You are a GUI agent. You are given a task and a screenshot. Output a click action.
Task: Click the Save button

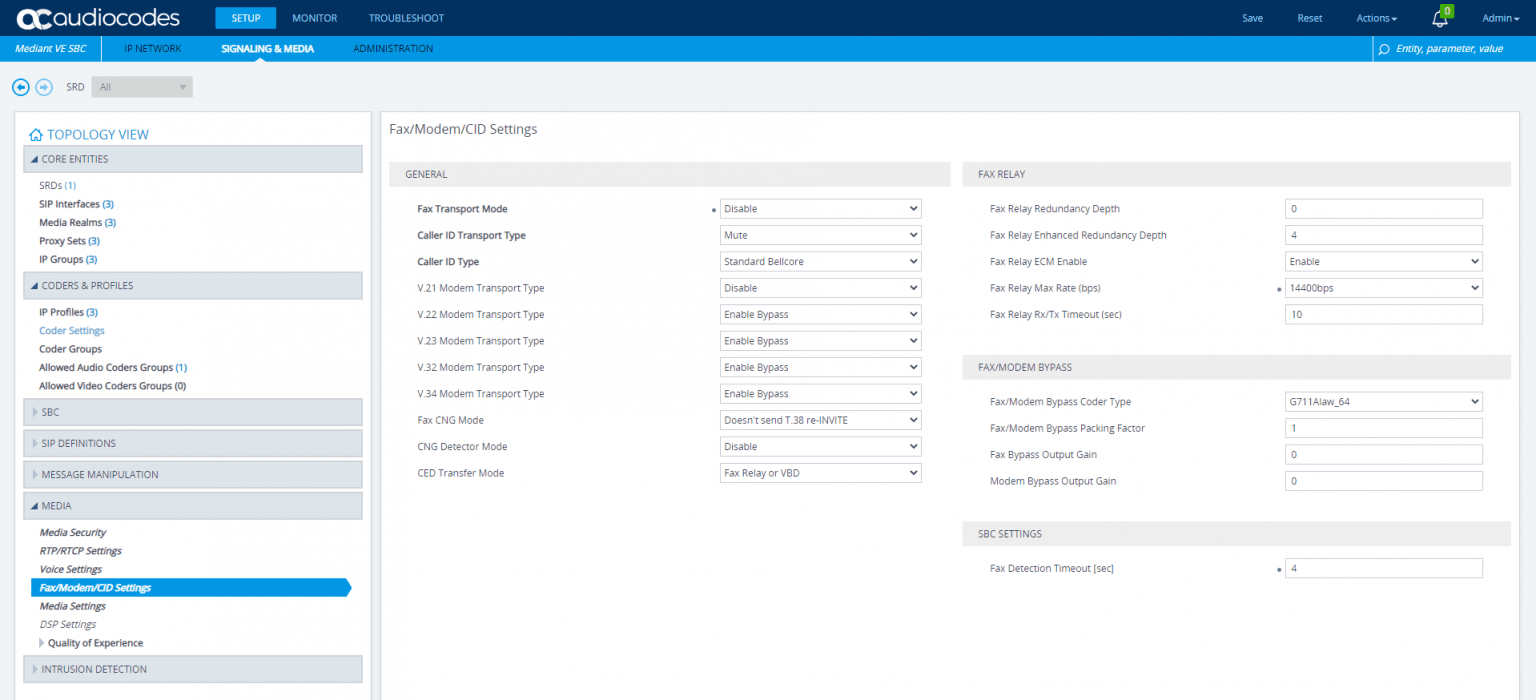click(1252, 18)
